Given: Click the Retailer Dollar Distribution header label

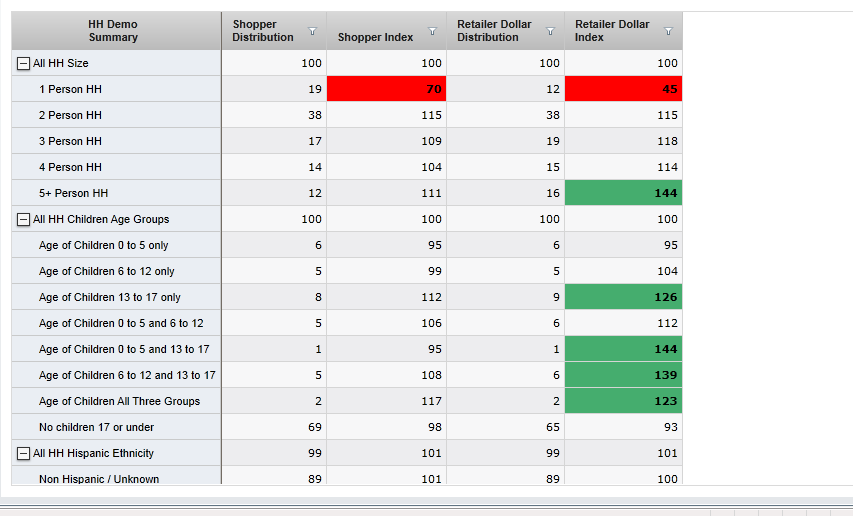Looking at the screenshot, I should [x=494, y=31].
